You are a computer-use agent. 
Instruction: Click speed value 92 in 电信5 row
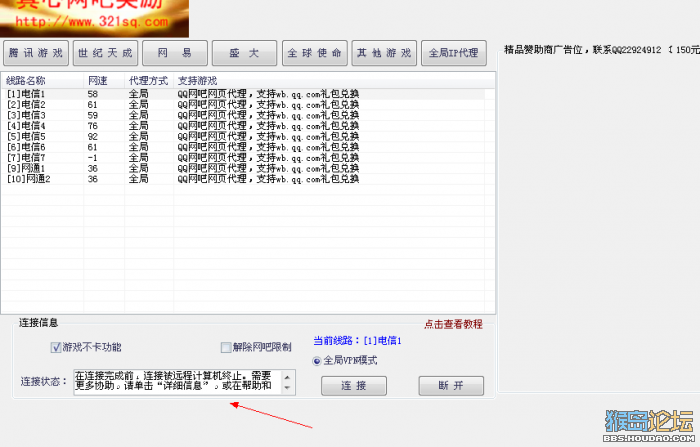pyautogui.click(x=92, y=137)
